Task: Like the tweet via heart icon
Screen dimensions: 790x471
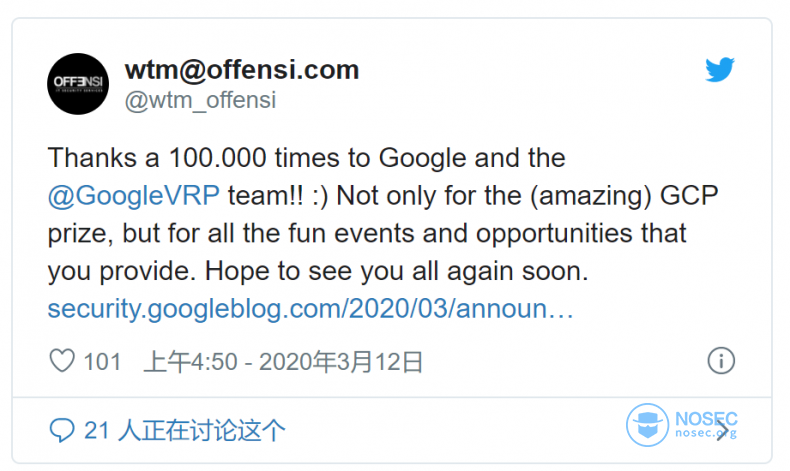Action: coord(62,361)
